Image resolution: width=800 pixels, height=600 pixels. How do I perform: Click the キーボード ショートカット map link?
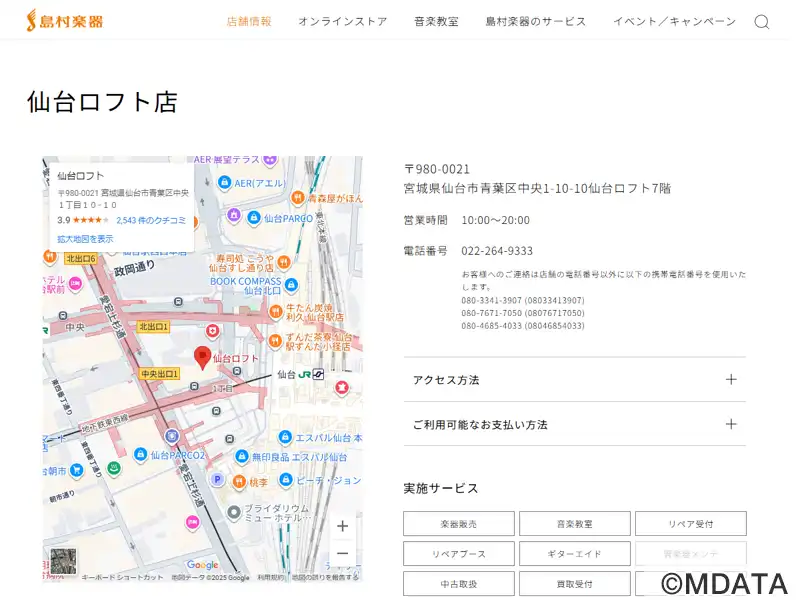point(122,578)
